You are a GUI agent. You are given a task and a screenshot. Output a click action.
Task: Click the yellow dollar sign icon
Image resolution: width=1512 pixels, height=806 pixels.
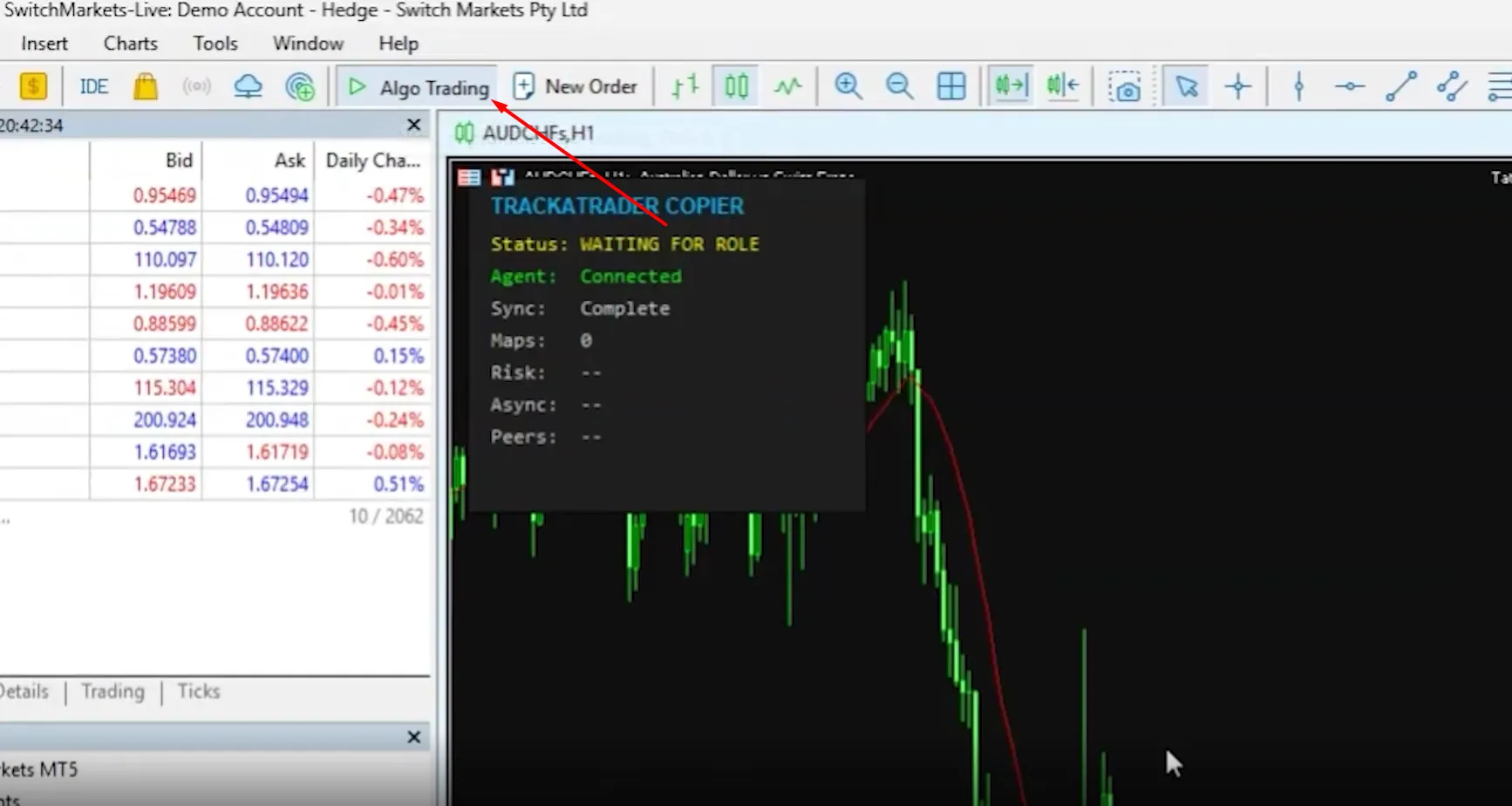pos(33,86)
